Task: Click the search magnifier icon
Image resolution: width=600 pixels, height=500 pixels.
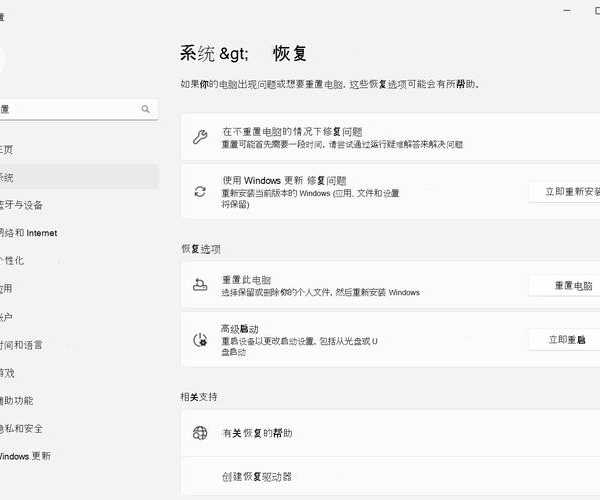Action: tap(145, 109)
